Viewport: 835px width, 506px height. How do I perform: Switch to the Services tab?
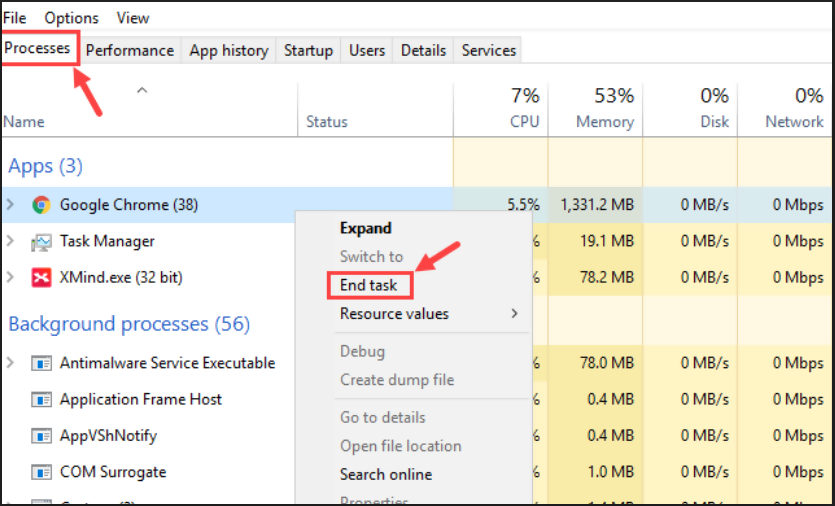point(488,50)
